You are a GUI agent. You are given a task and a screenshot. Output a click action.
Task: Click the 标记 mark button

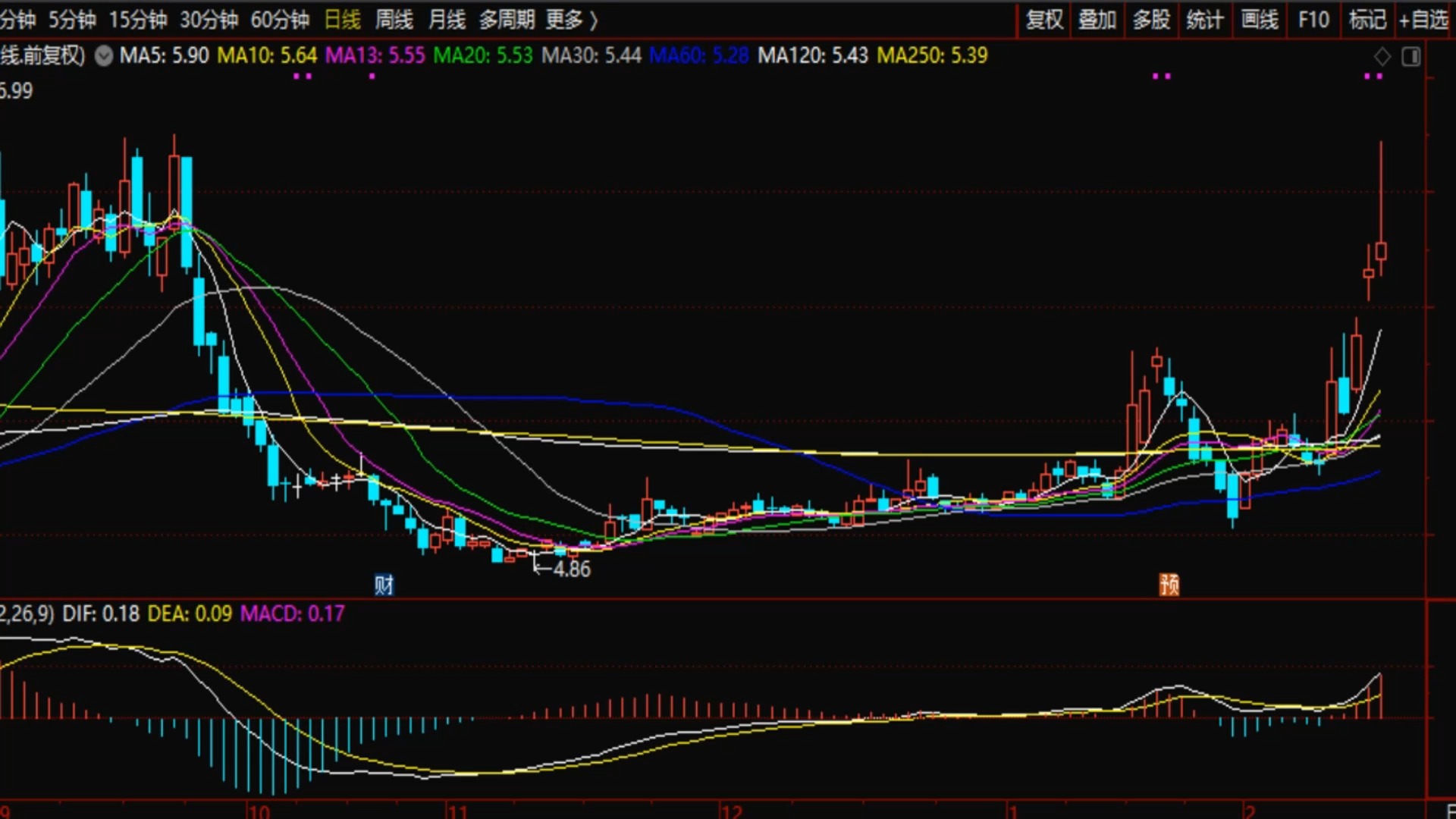pos(1367,20)
